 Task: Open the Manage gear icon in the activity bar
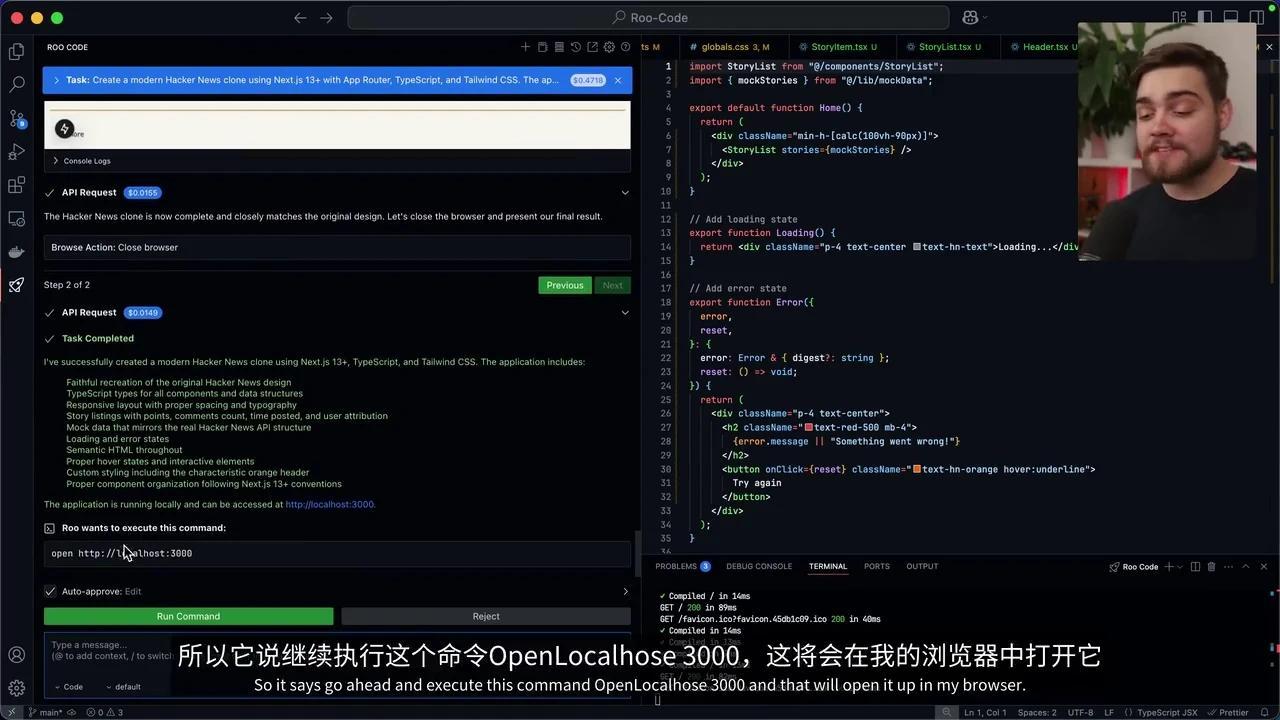pyautogui.click(x=16, y=688)
